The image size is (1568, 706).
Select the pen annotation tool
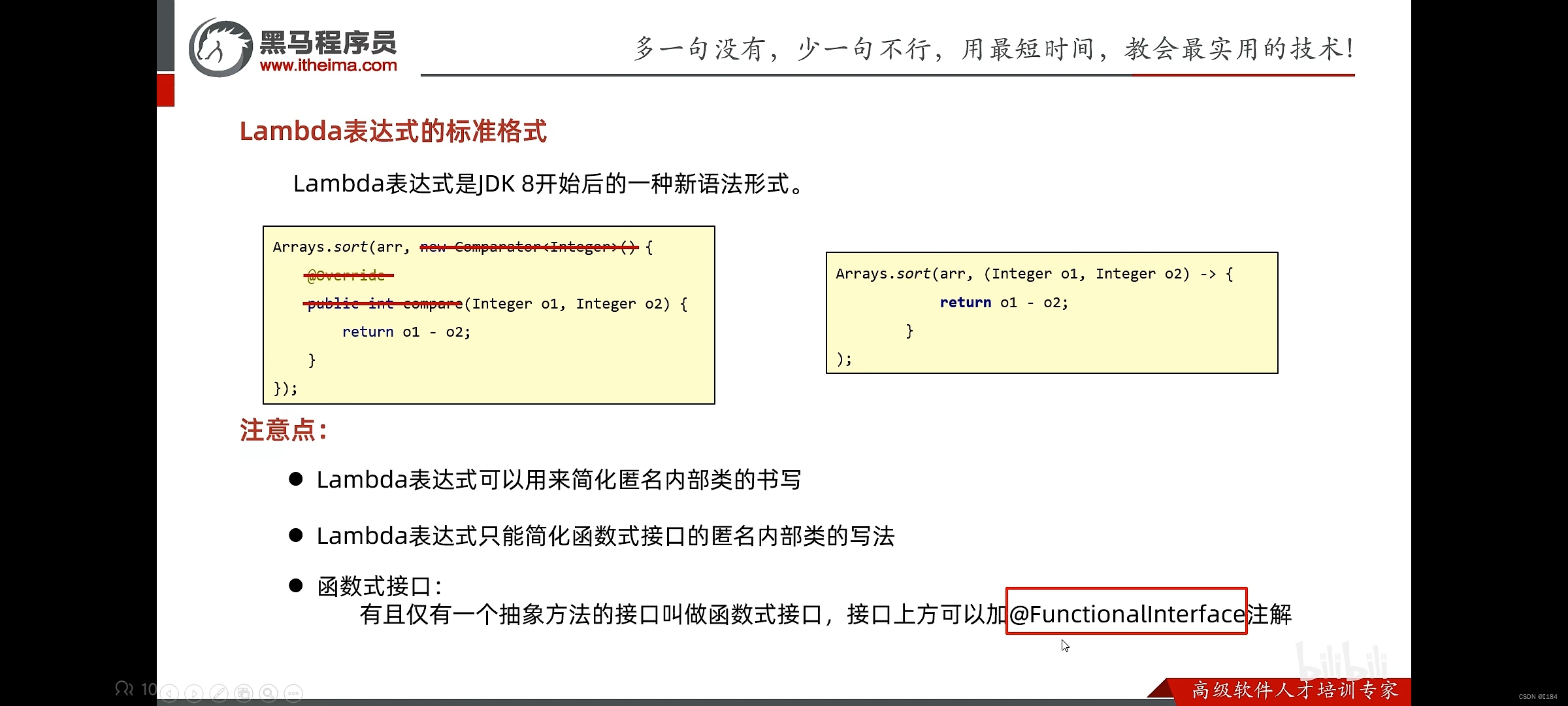[220, 693]
